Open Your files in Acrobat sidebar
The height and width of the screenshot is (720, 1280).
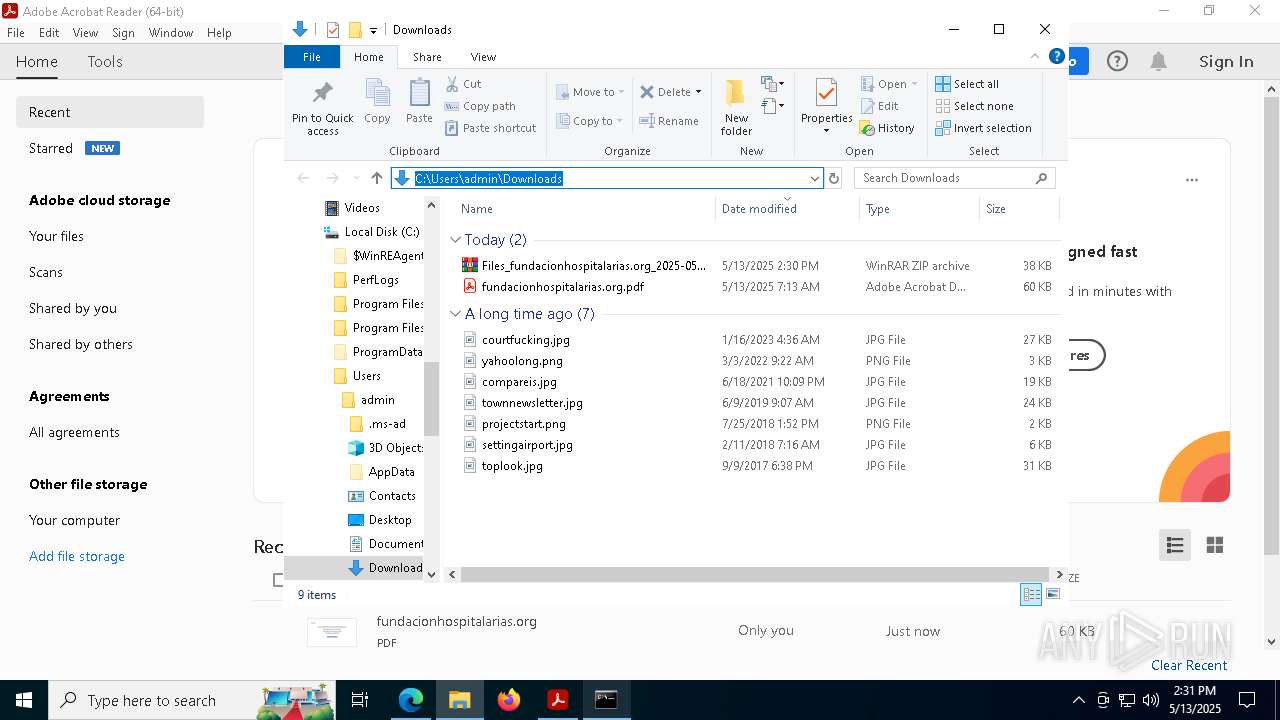click(x=56, y=236)
